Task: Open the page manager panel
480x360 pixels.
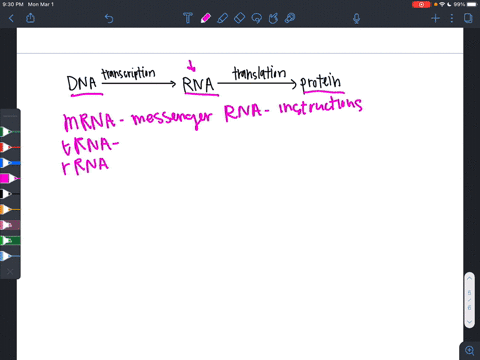Action: click(x=468, y=18)
